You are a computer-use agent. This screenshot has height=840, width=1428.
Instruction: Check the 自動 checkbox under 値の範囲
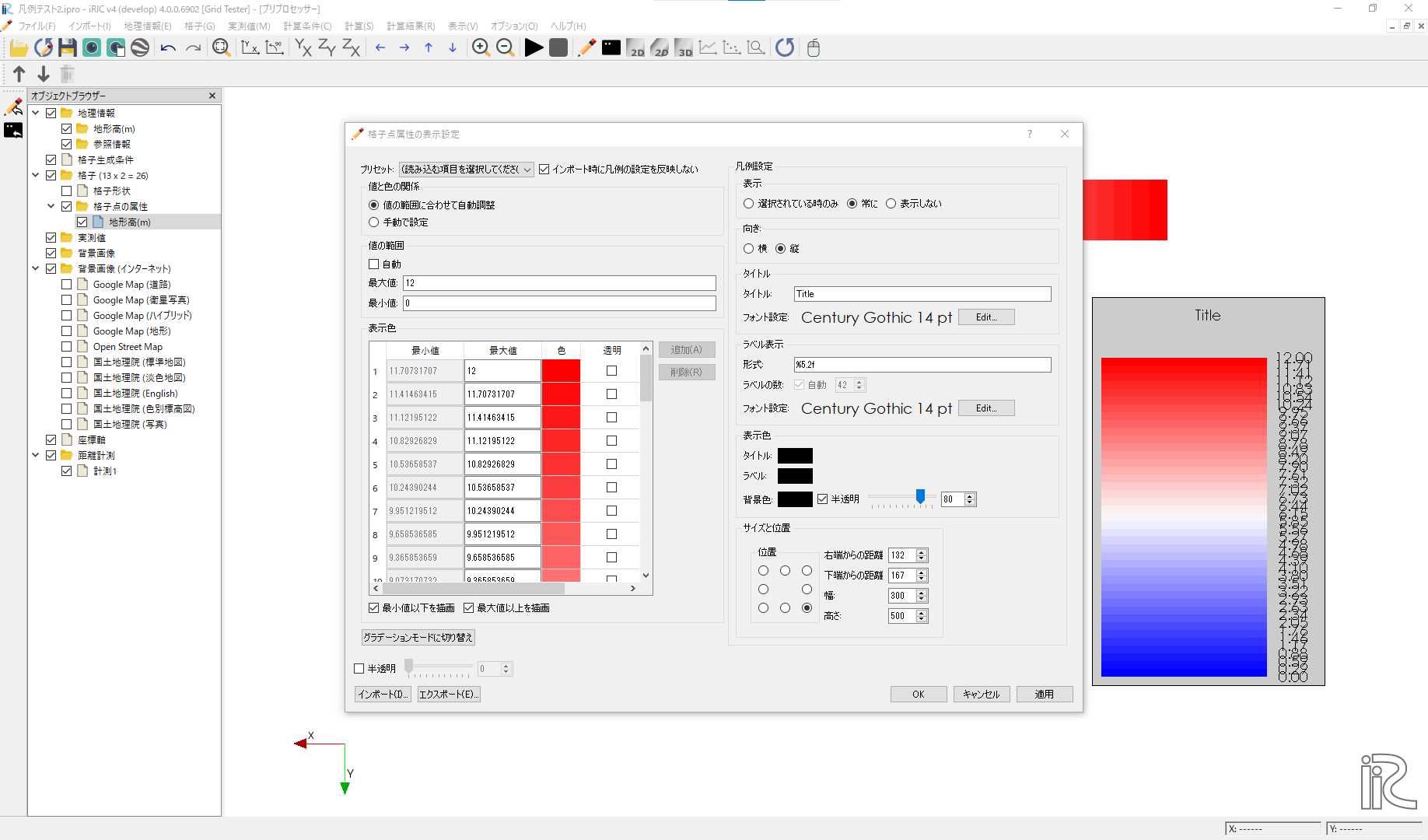pos(374,264)
